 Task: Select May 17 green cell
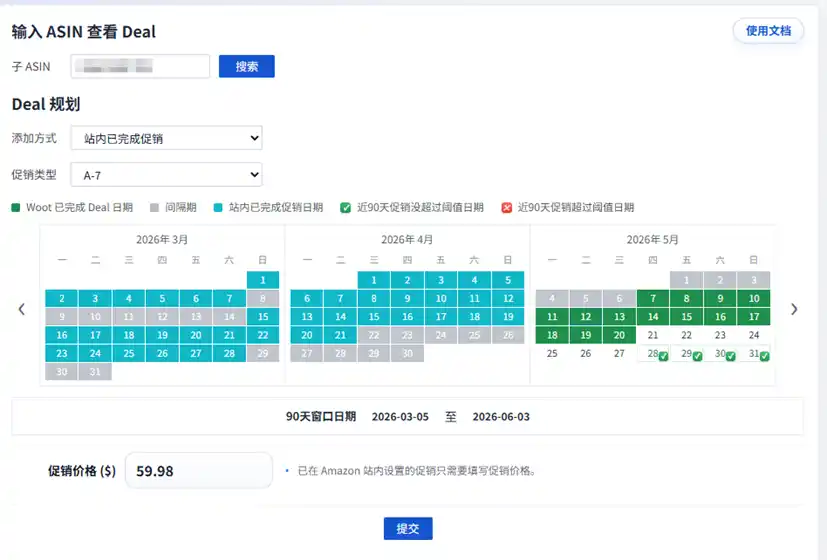pyautogui.click(x=754, y=316)
